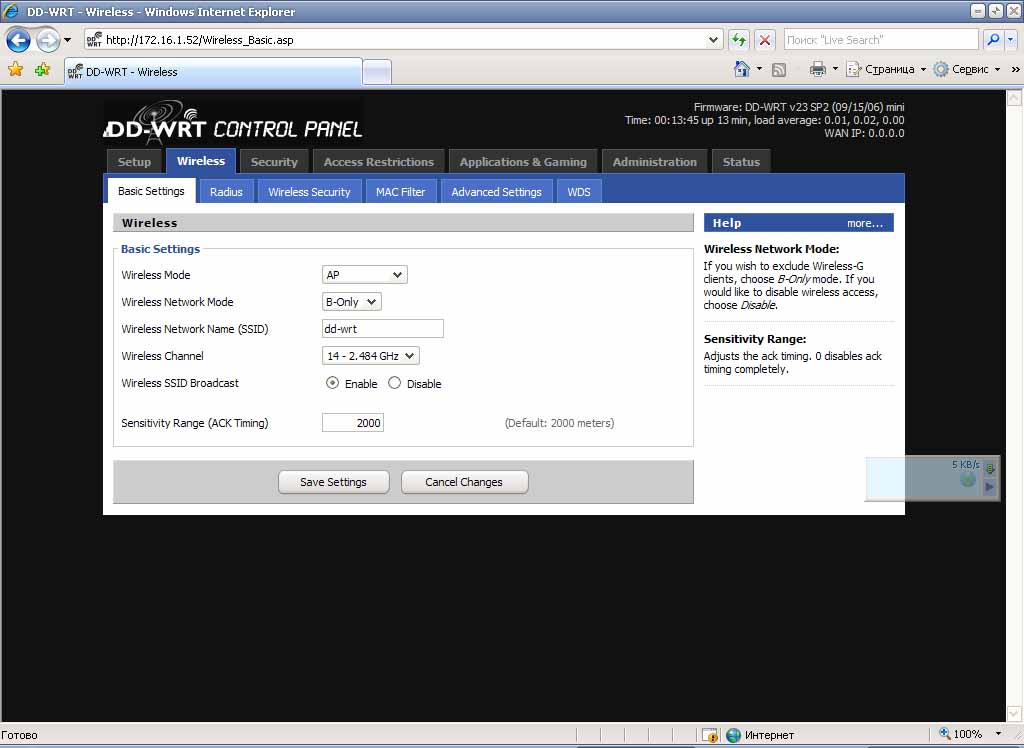The width and height of the screenshot is (1024, 748).
Task: Click the Sensitivity Range input field
Action: pyautogui.click(x=353, y=423)
